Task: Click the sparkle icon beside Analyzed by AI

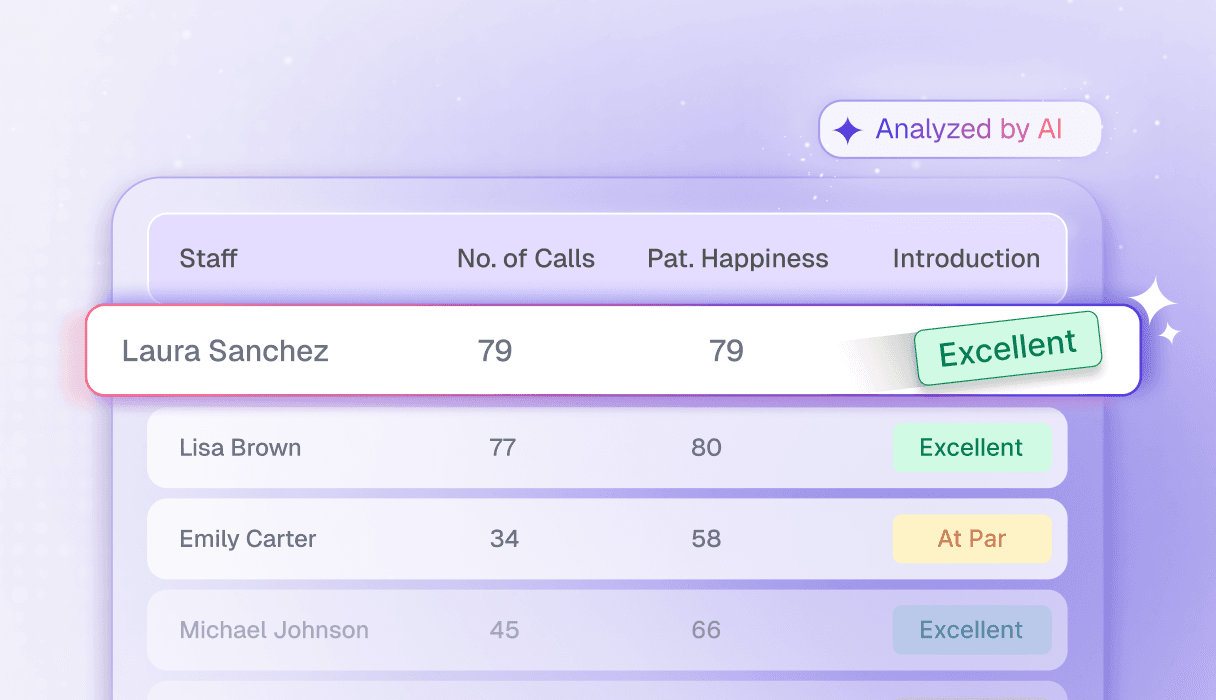Action: pos(848,130)
